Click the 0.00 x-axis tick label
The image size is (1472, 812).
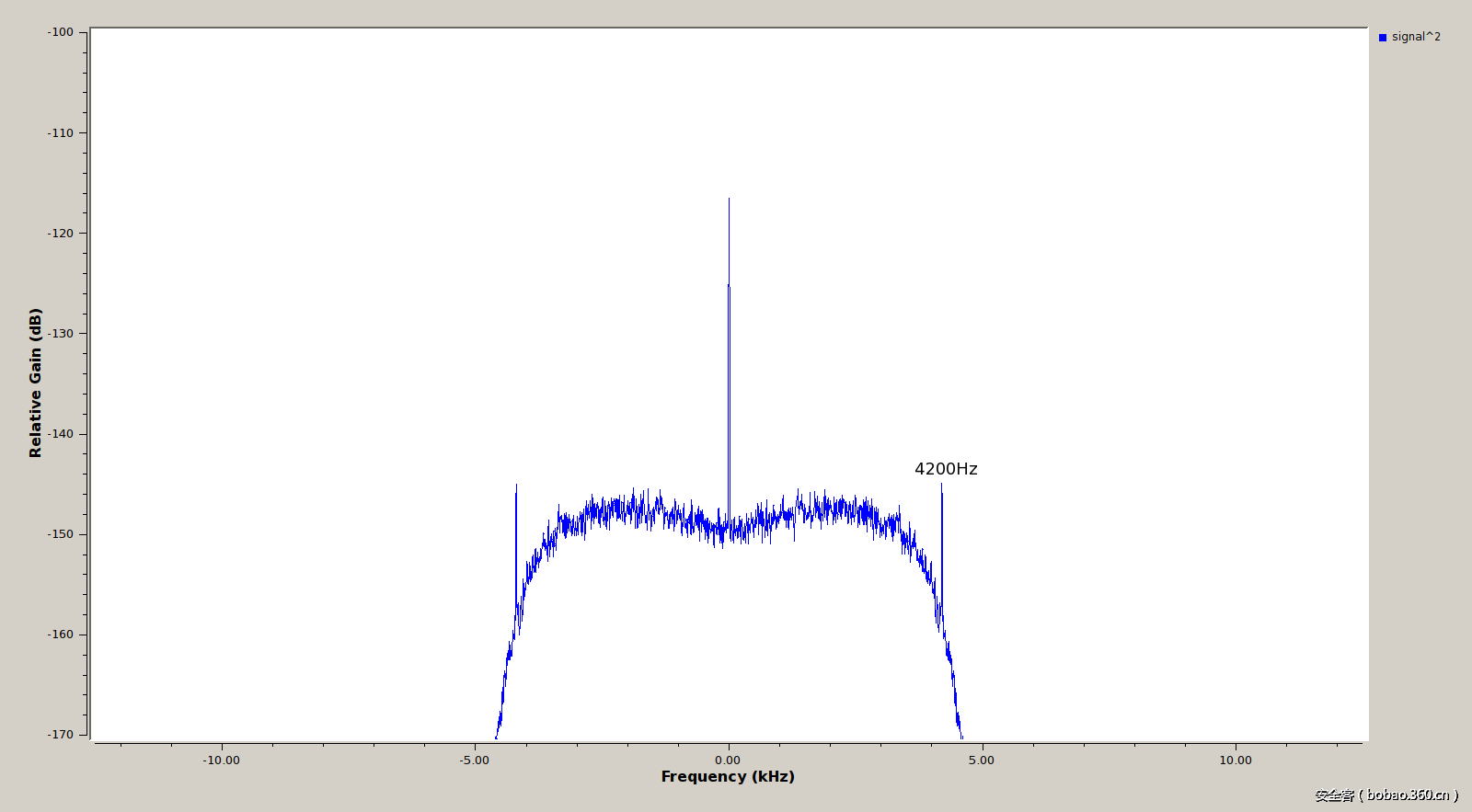728,761
